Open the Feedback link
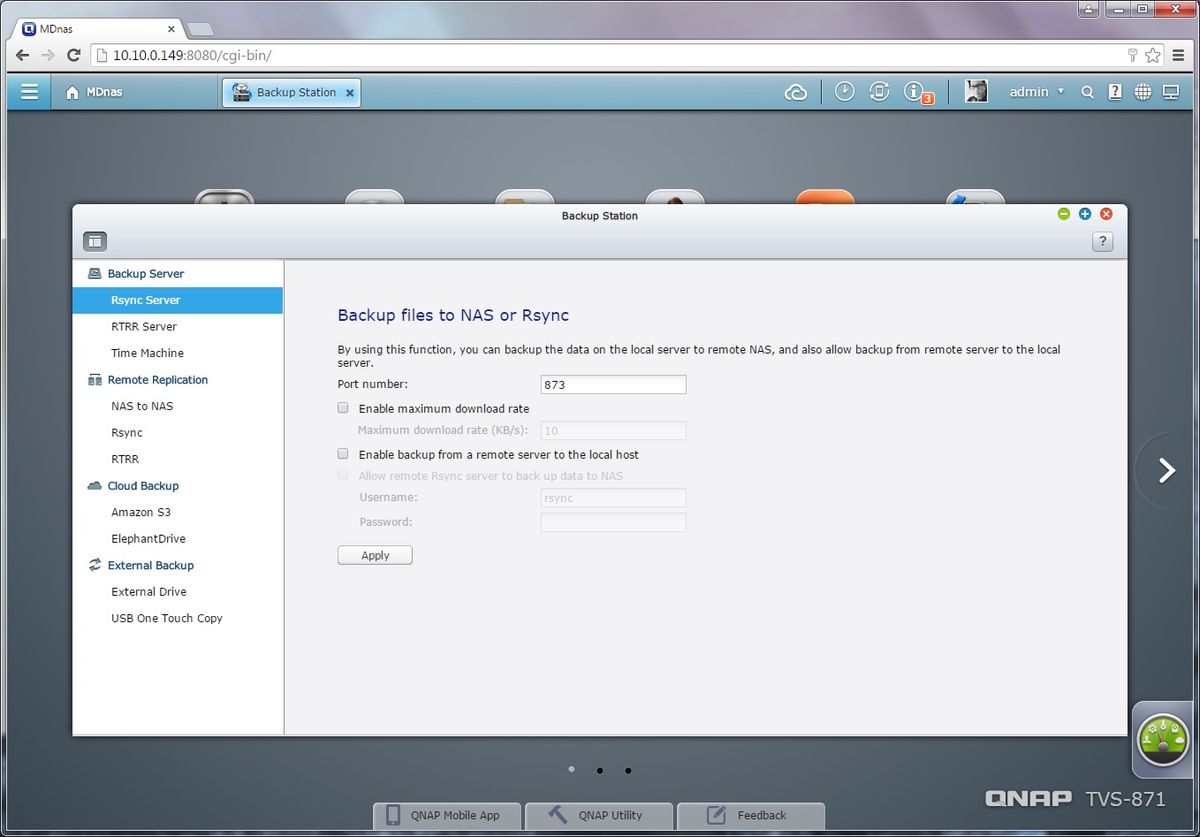Viewport: 1200px width, 837px height. click(751, 815)
